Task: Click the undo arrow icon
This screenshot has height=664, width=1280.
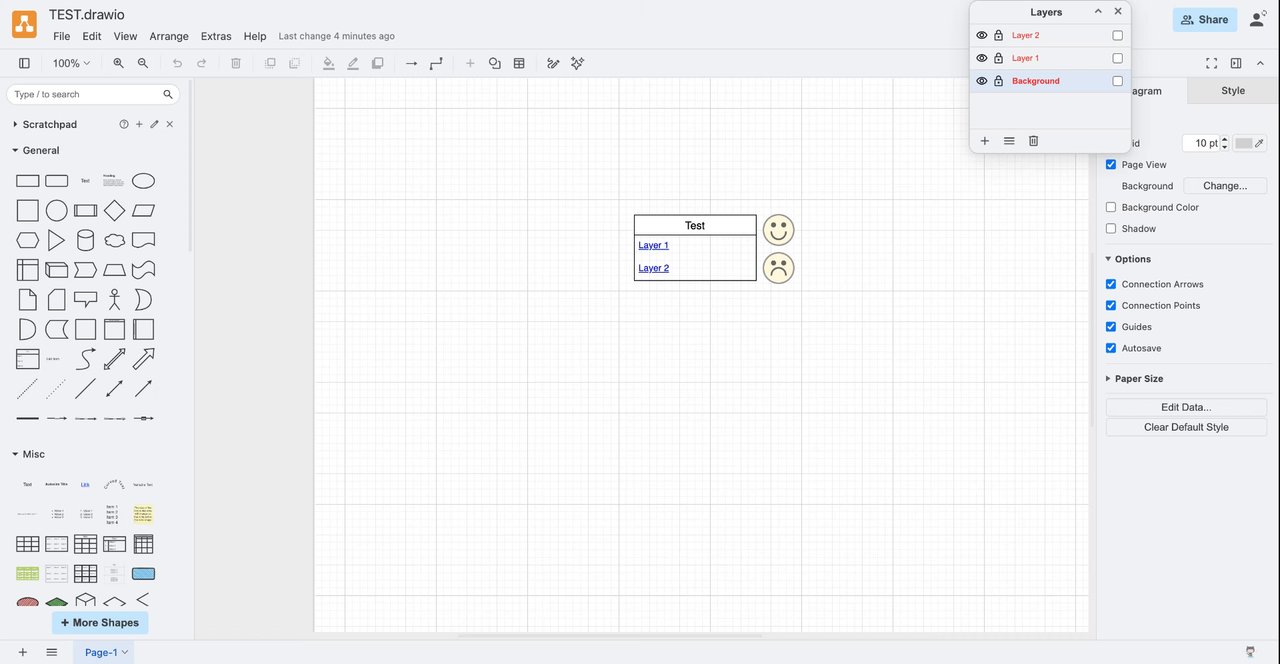Action: 177,63
